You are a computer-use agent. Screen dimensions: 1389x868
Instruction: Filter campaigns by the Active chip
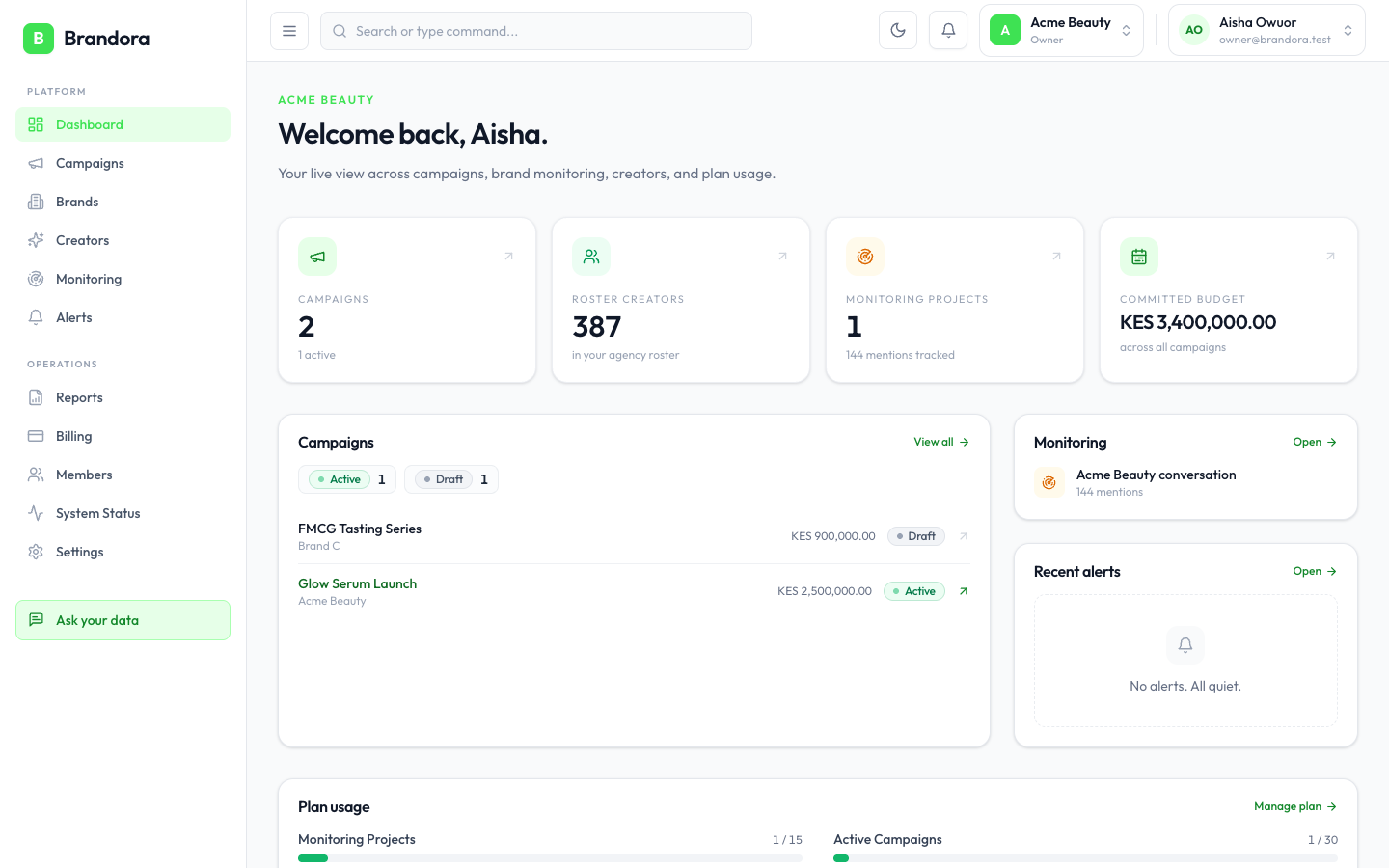[347, 479]
